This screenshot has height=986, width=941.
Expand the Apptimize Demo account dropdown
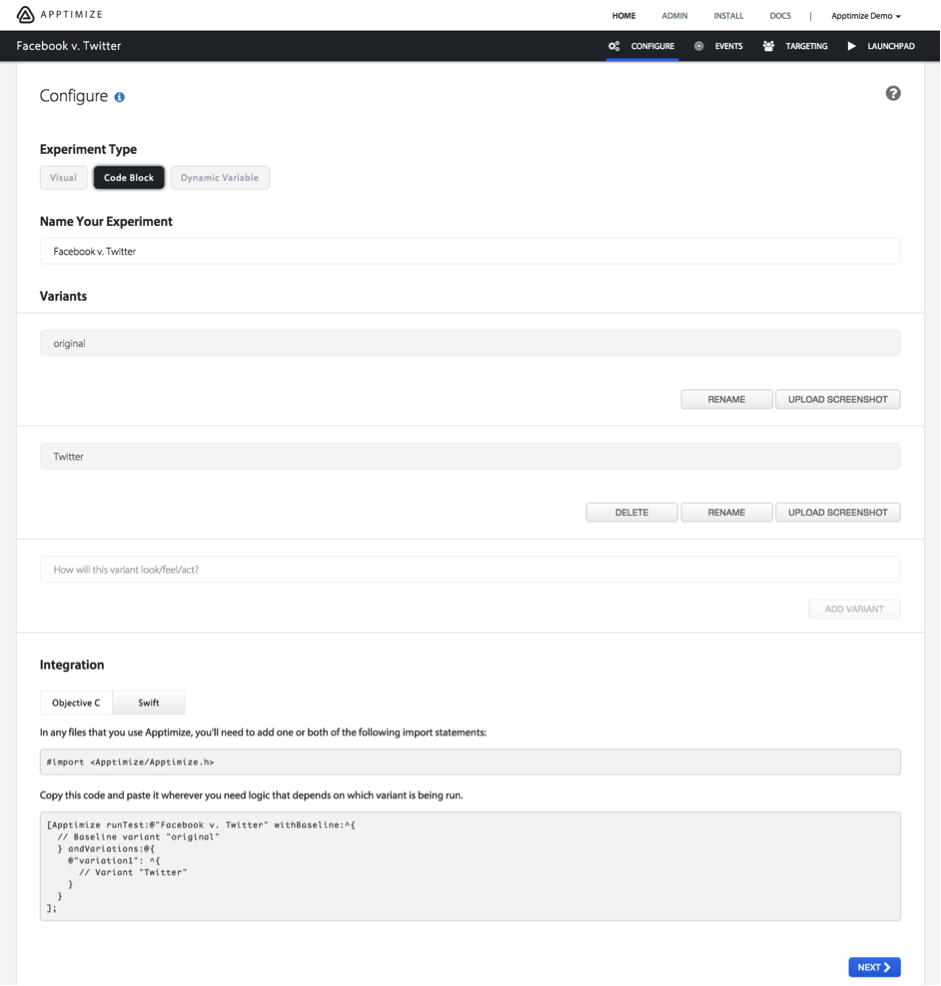tap(866, 16)
